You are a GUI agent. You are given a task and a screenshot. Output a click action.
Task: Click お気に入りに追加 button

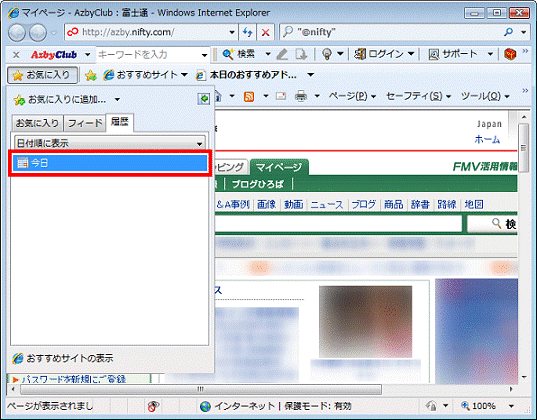(x=60, y=99)
